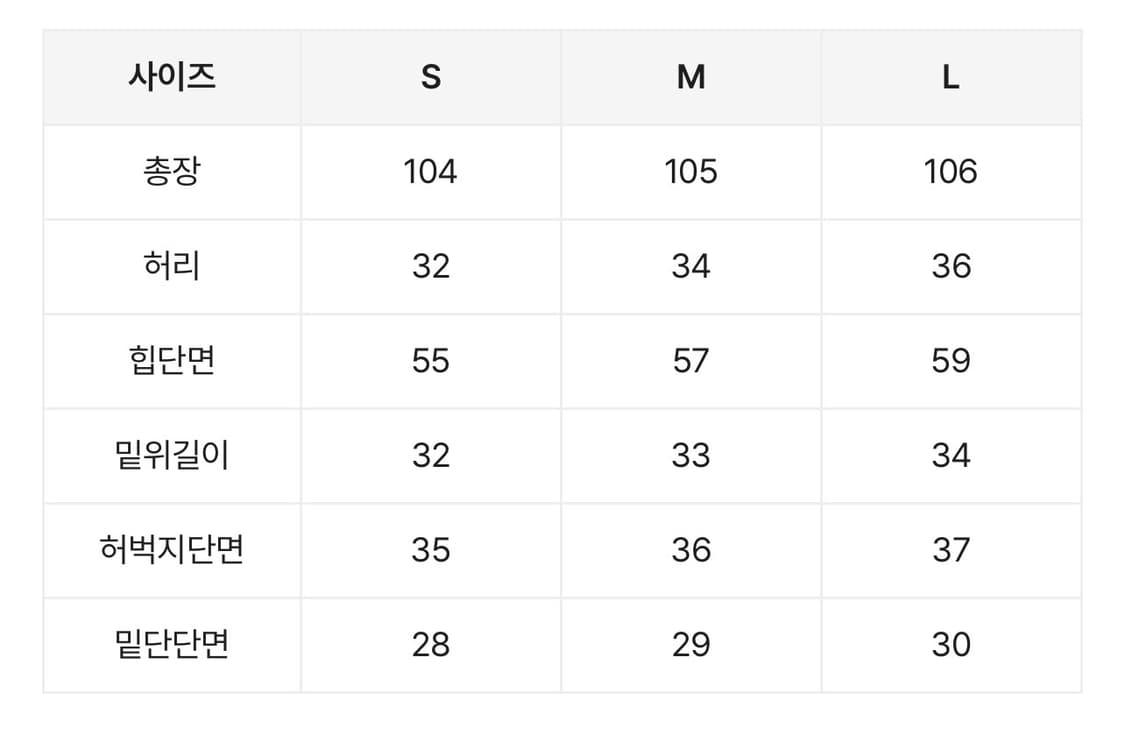The image size is (1125, 735).
Task: Click the 힙단면 row label
Action: [x=172, y=360]
